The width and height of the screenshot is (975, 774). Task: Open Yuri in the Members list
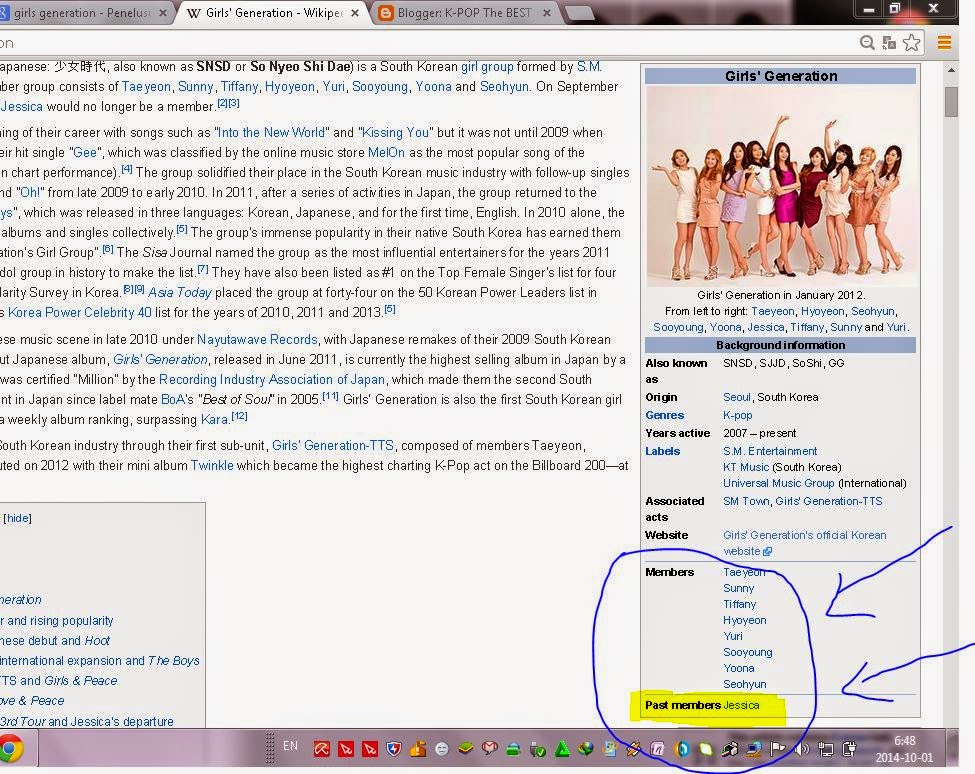coord(733,636)
